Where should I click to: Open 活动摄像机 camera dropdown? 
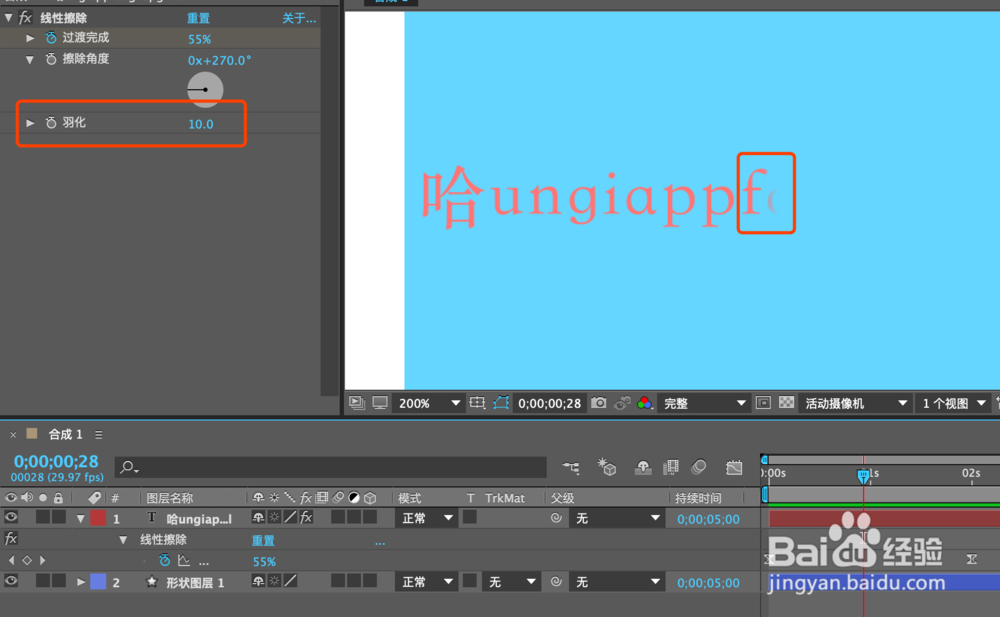(x=855, y=403)
